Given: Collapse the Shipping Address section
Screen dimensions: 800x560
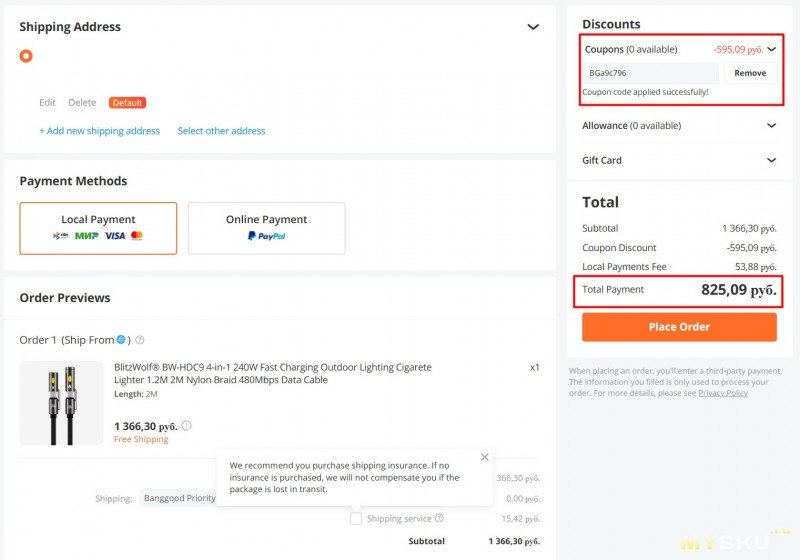Looking at the screenshot, I should [533, 27].
